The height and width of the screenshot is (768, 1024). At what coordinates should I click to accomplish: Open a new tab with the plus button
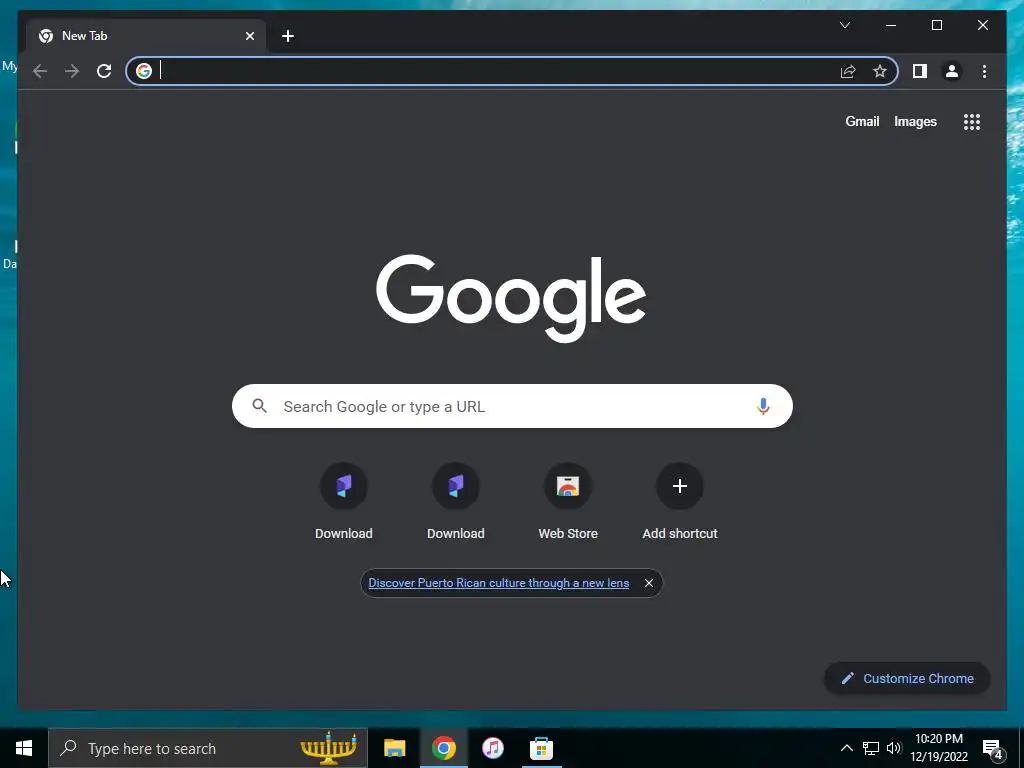pos(287,36)
